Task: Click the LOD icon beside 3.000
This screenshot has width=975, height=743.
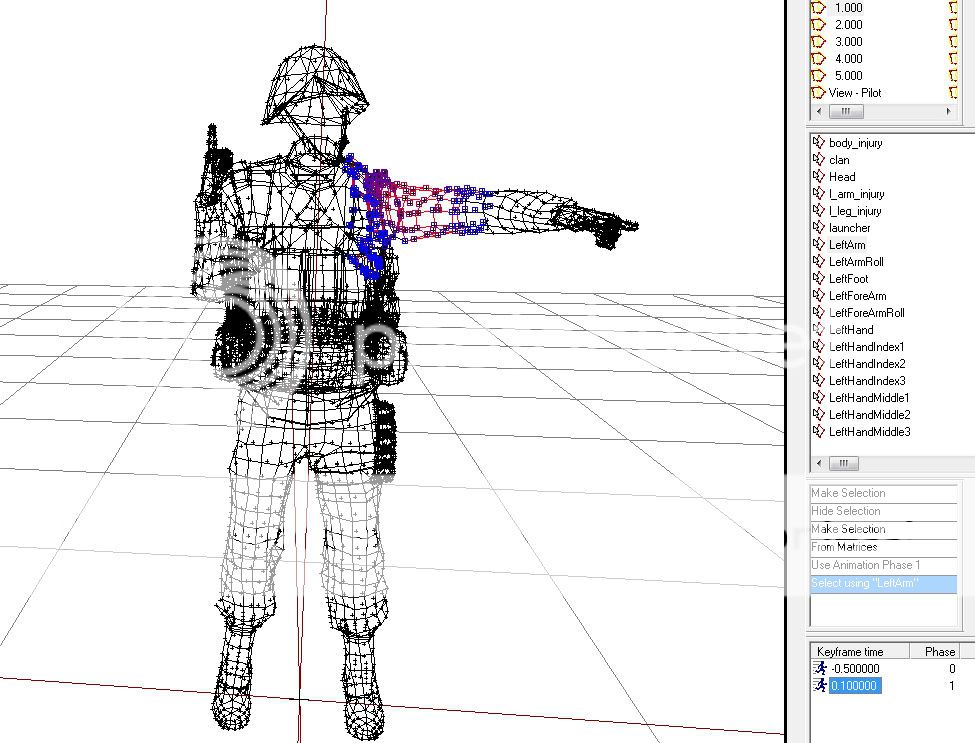Action: tap(818, 42)
